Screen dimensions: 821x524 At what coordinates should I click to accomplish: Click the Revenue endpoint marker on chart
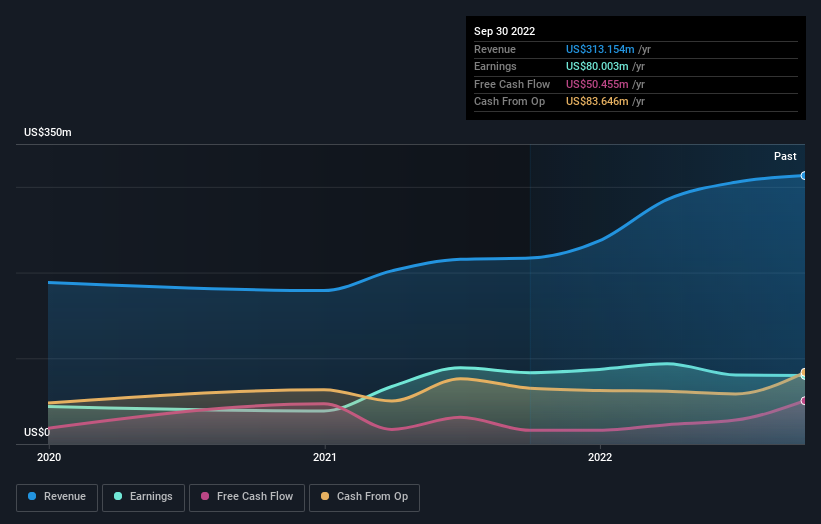(x=804, y=175)
